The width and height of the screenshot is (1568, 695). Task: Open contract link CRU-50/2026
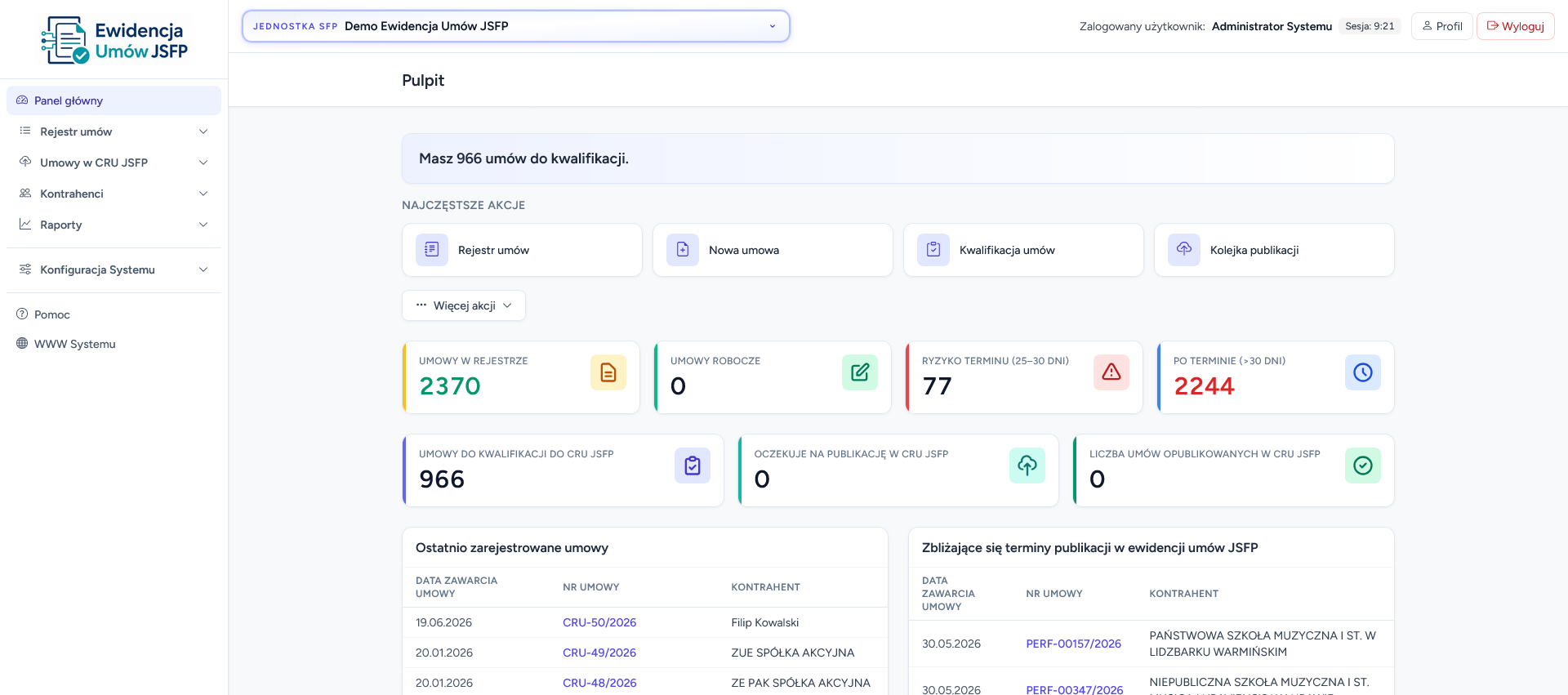599,622
